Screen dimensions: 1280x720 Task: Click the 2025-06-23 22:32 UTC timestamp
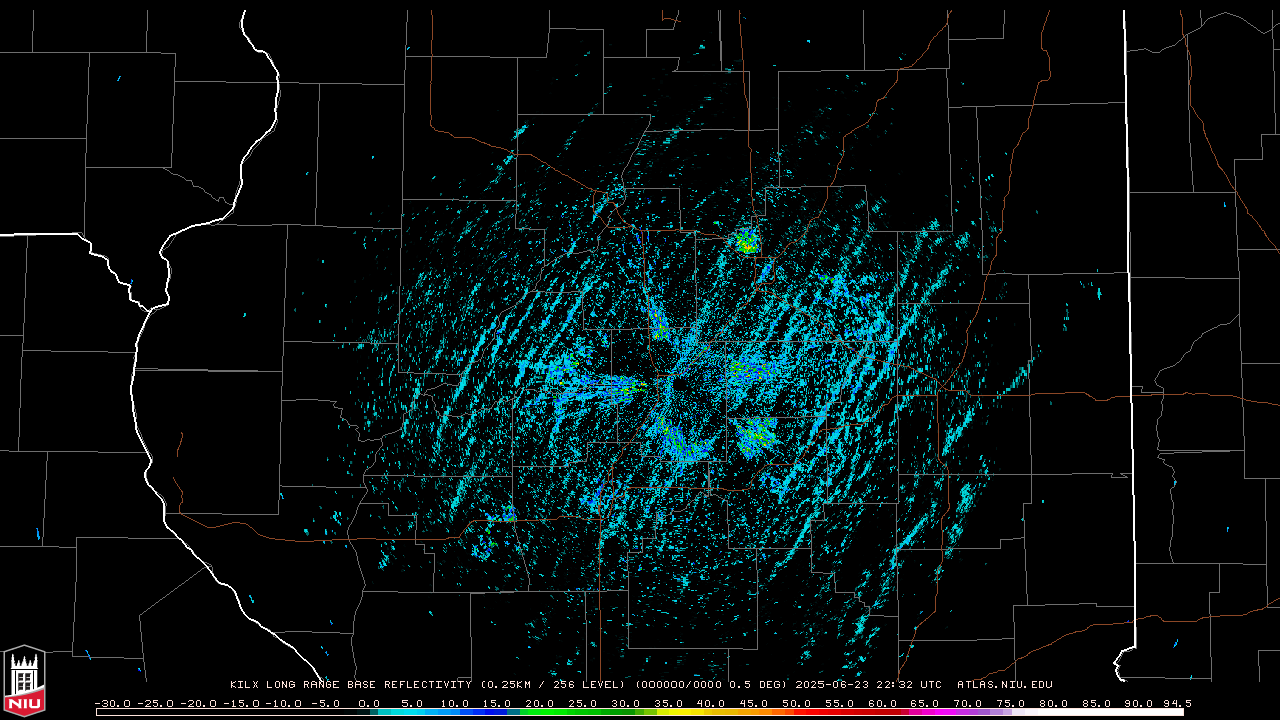pyautogui.click(x=868, y=685)
